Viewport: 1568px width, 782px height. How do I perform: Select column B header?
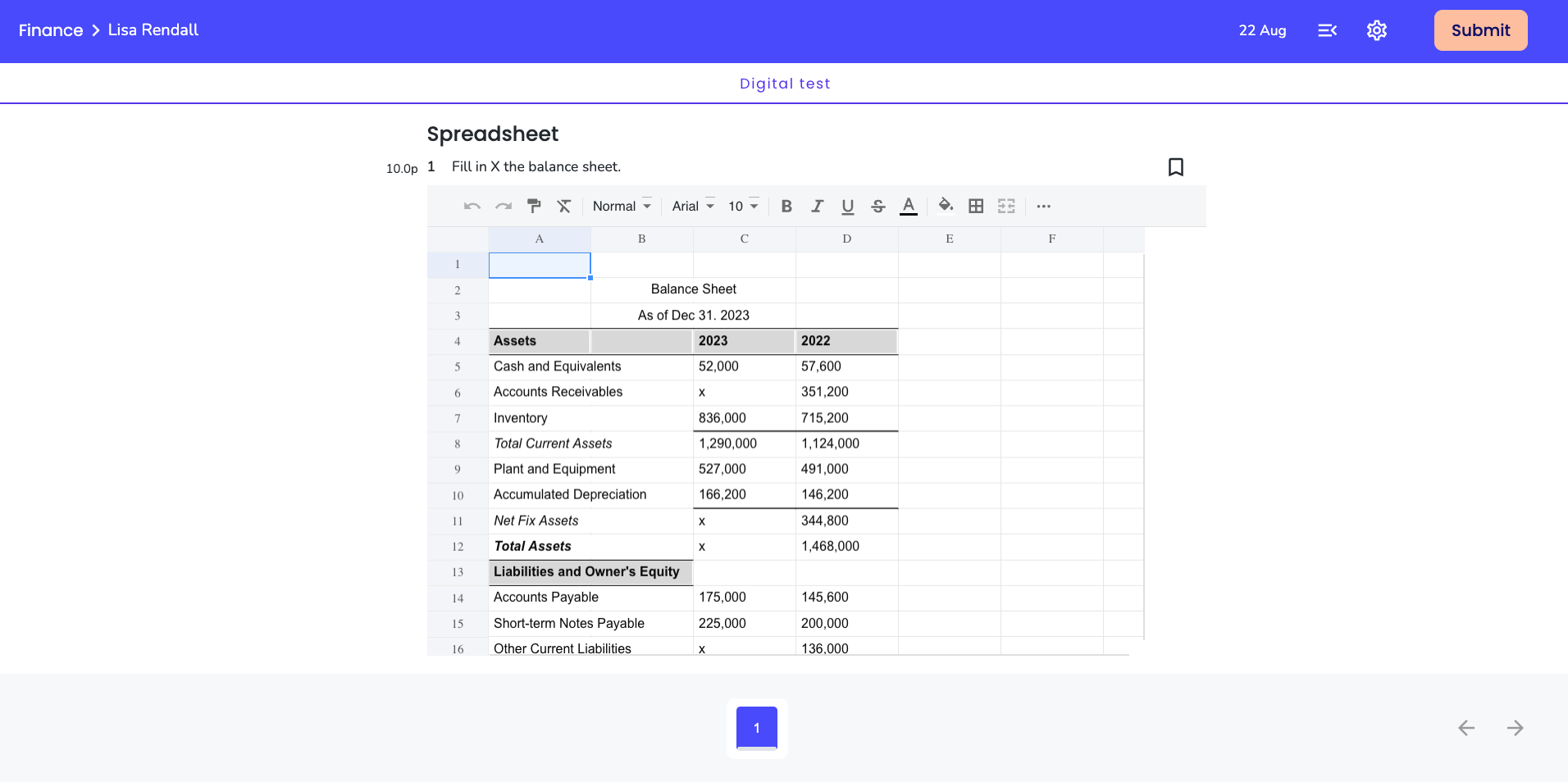pyautogui.click(x=642, y=239)
